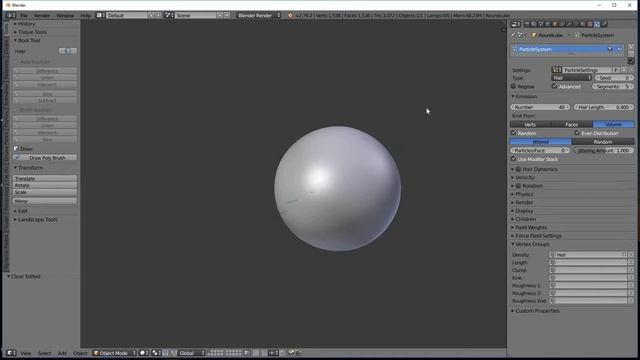Open the Render menu
640x360 pixels.
point(42,15)
